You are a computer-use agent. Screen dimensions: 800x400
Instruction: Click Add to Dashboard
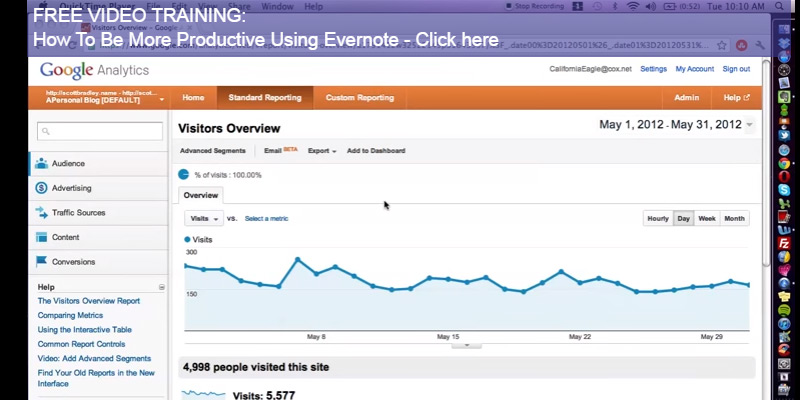coord(376,151)
